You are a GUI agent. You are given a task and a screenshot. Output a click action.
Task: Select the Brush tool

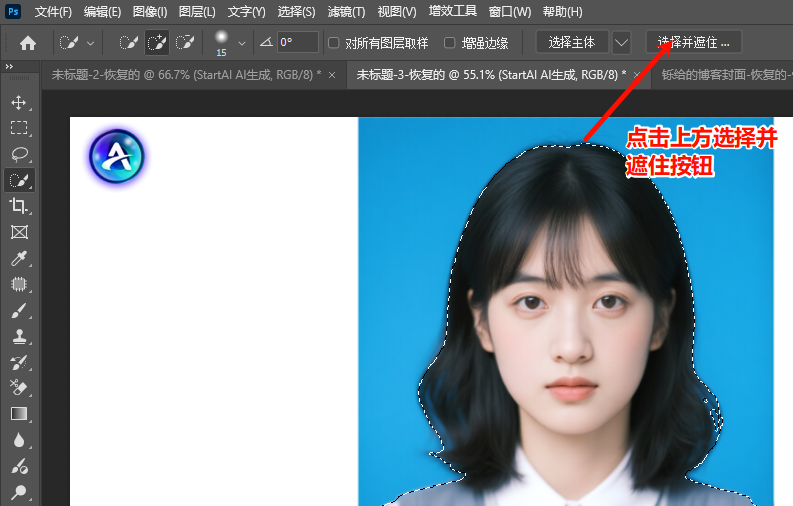[x=19, y=310]
